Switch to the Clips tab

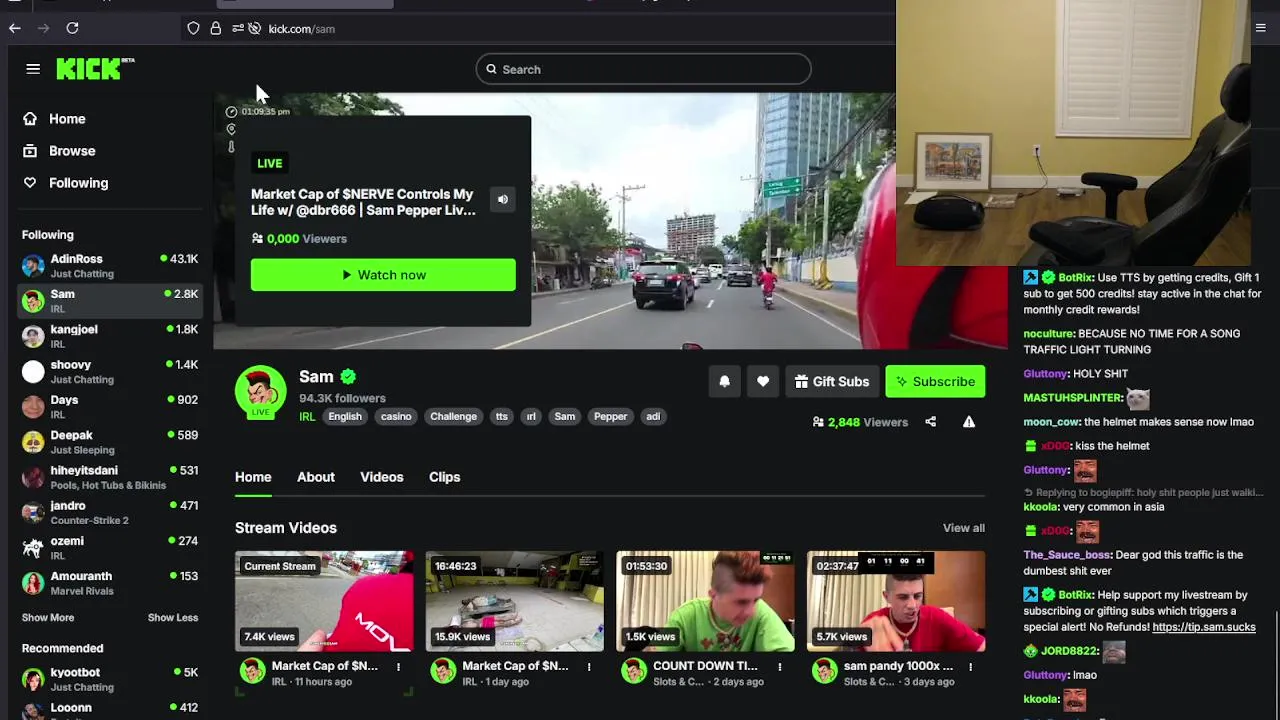445,477
